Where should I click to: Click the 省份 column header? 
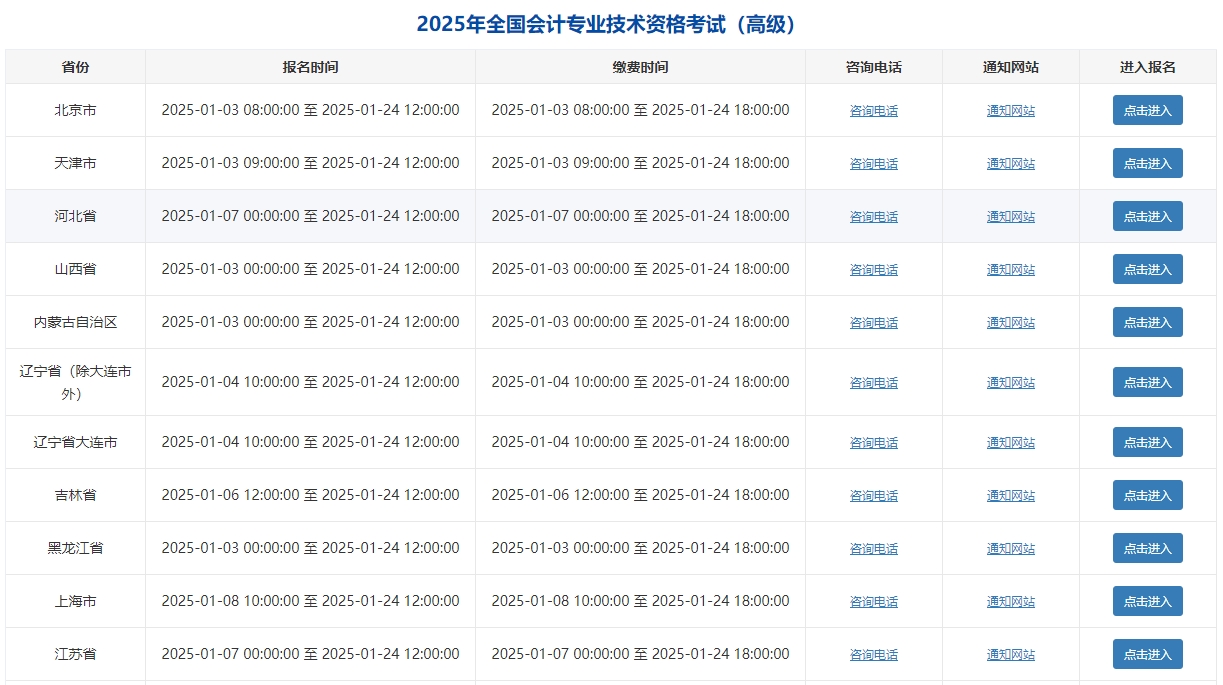(74, 66)
